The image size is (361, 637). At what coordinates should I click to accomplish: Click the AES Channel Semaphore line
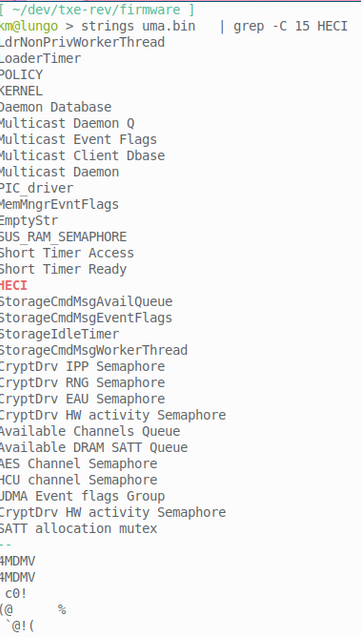coord(78,464)
